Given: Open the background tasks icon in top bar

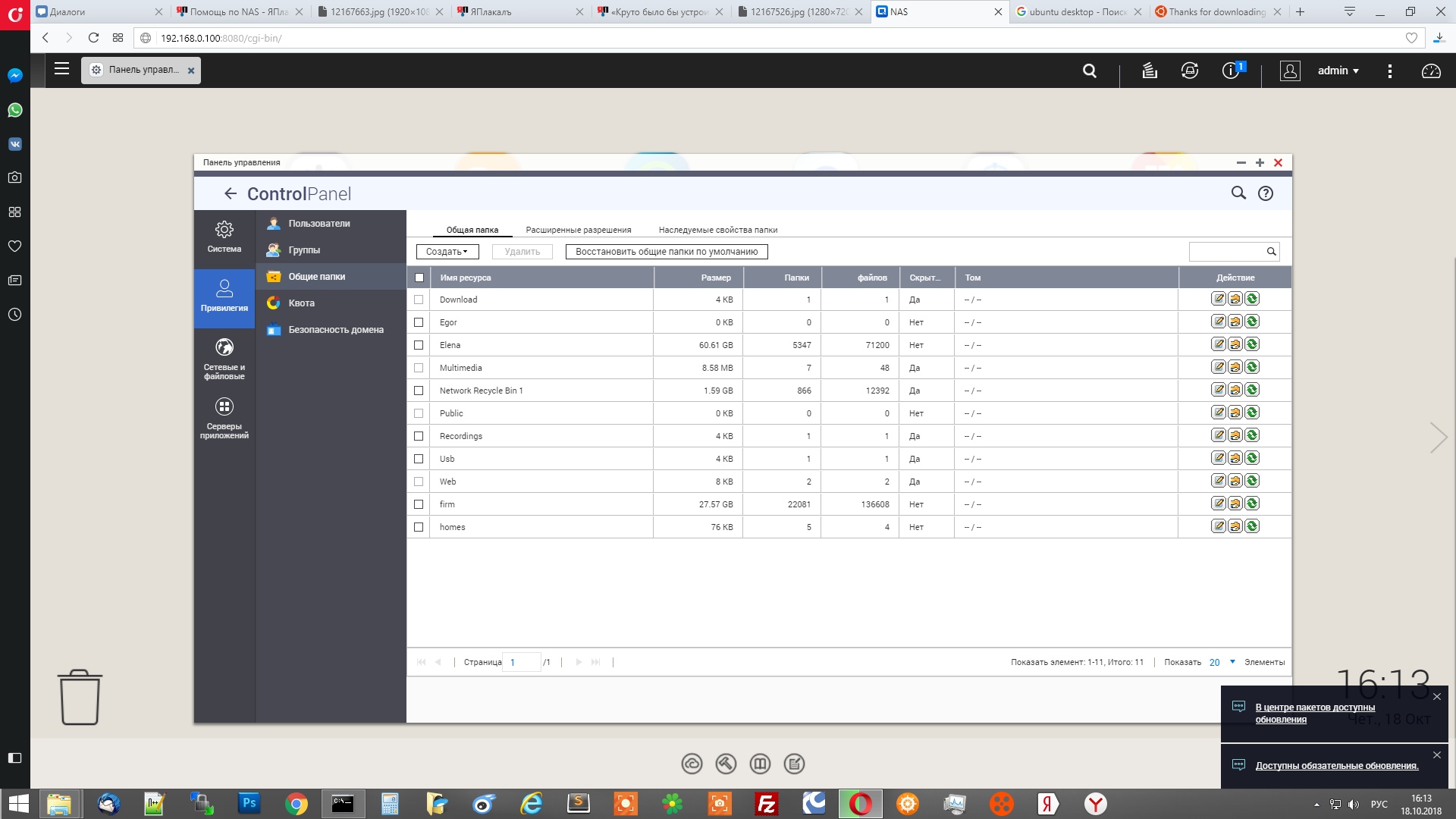Looking at the screenshot, I should click(1150, 71).
